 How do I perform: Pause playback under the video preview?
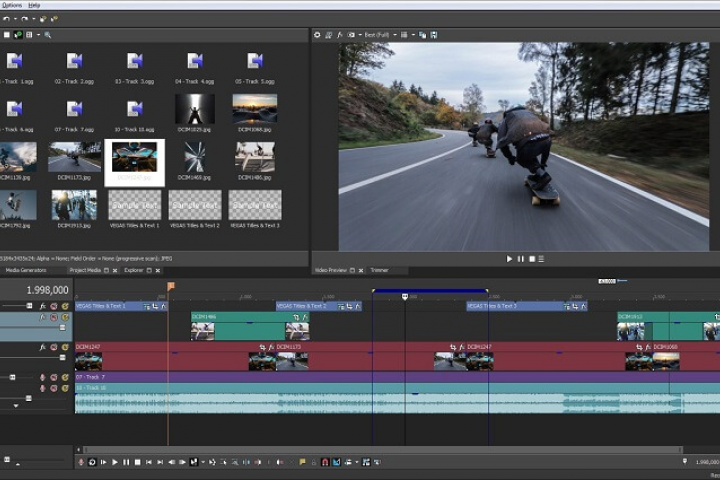pyautogui.click(x=520, y=259)
